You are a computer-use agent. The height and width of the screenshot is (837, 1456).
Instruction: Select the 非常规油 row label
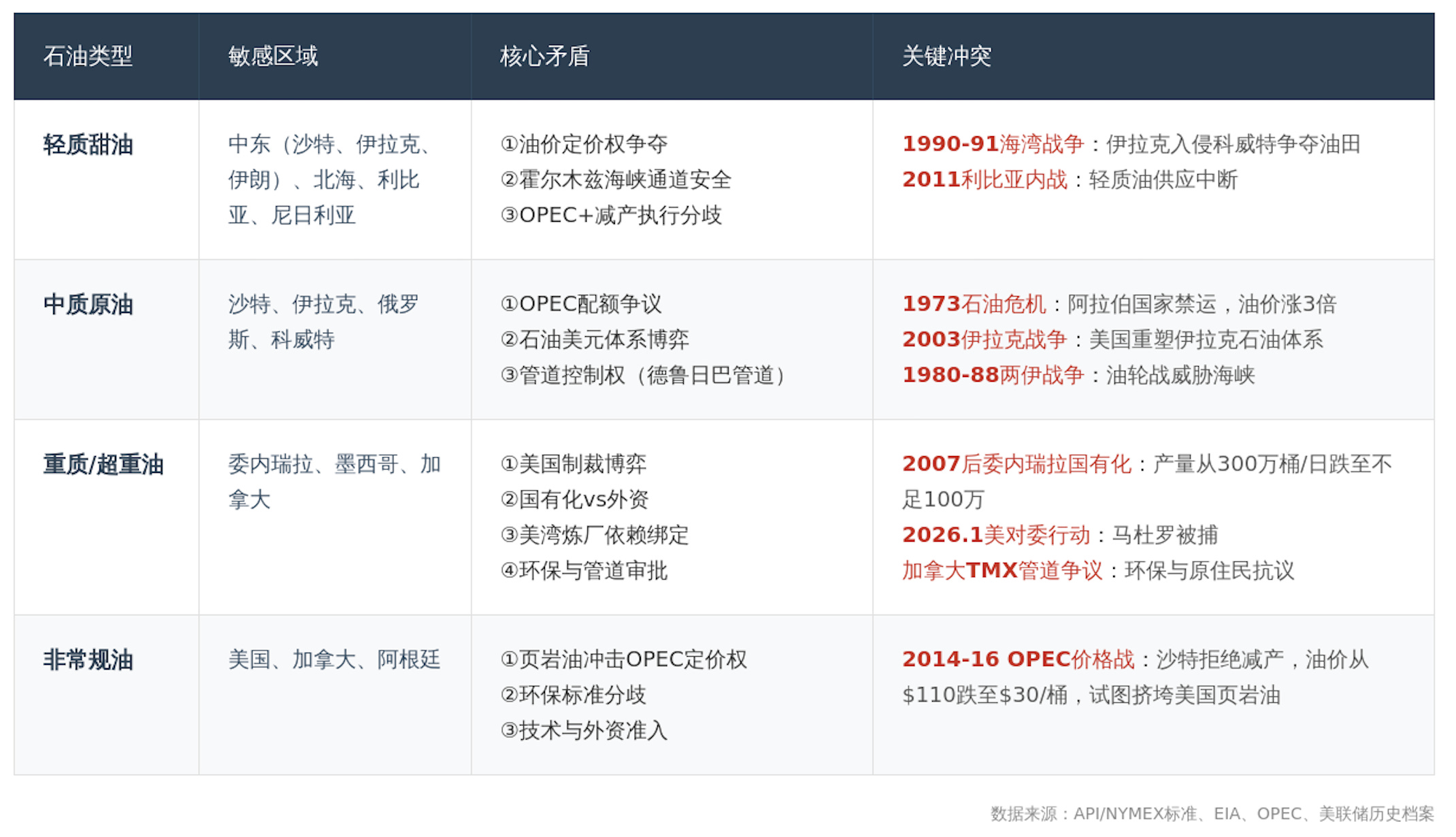(x=88, y=659)
